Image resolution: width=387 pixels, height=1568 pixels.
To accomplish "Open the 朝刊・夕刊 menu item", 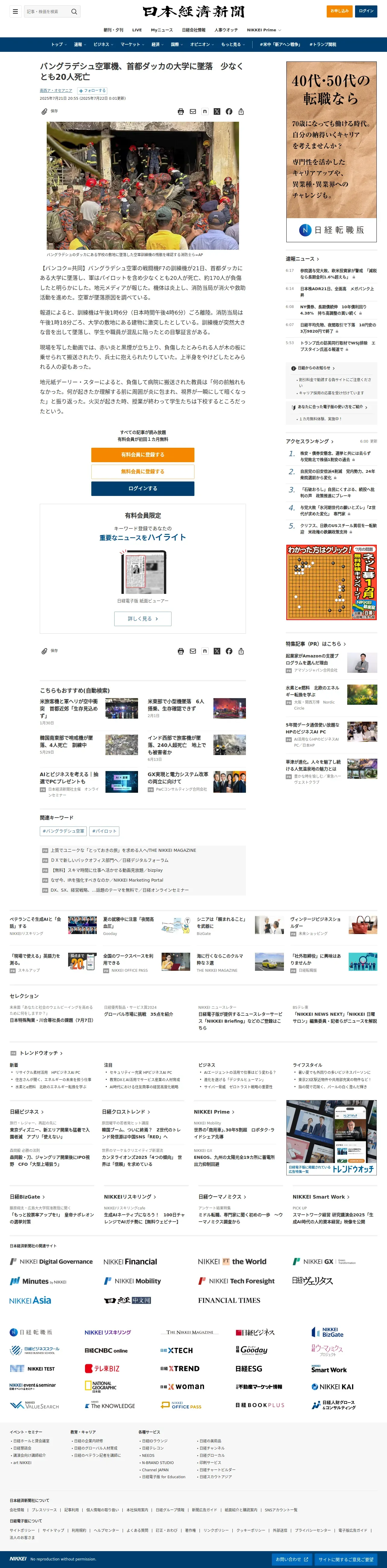I will coord(113,30).
